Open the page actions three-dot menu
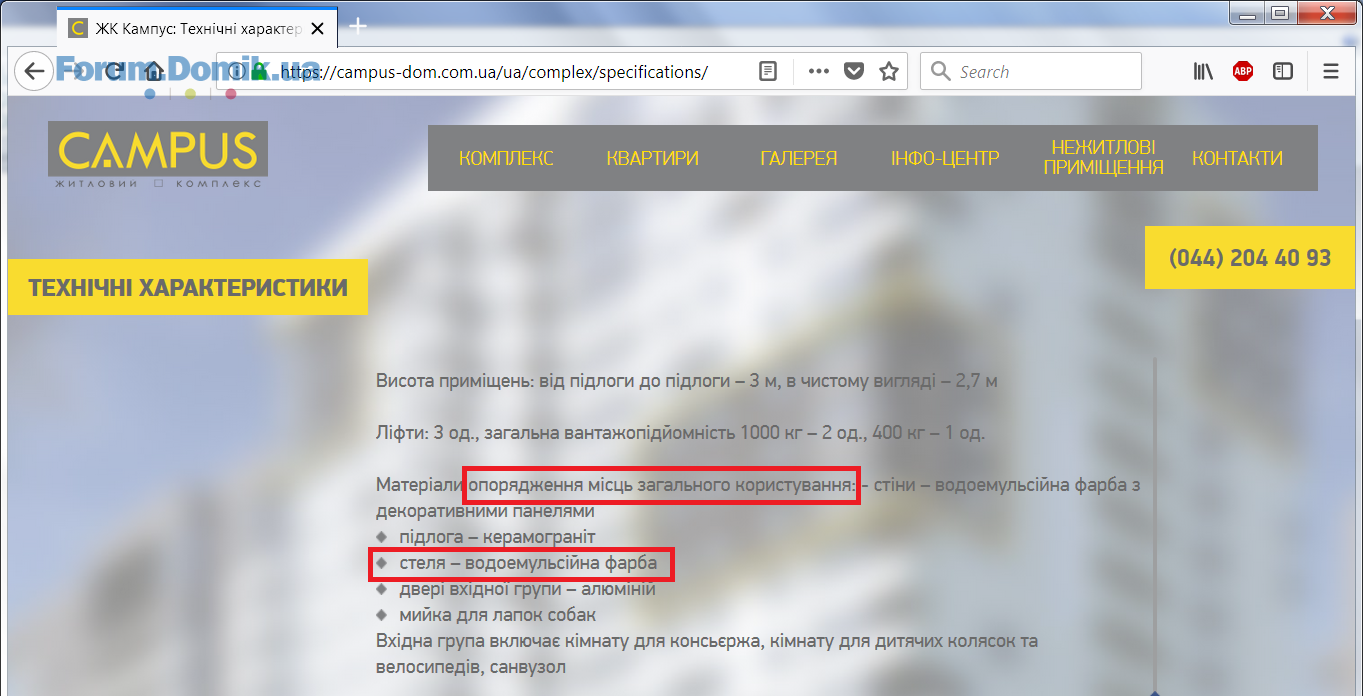Viewport: 1363px width, 696px height. point(818,72)
